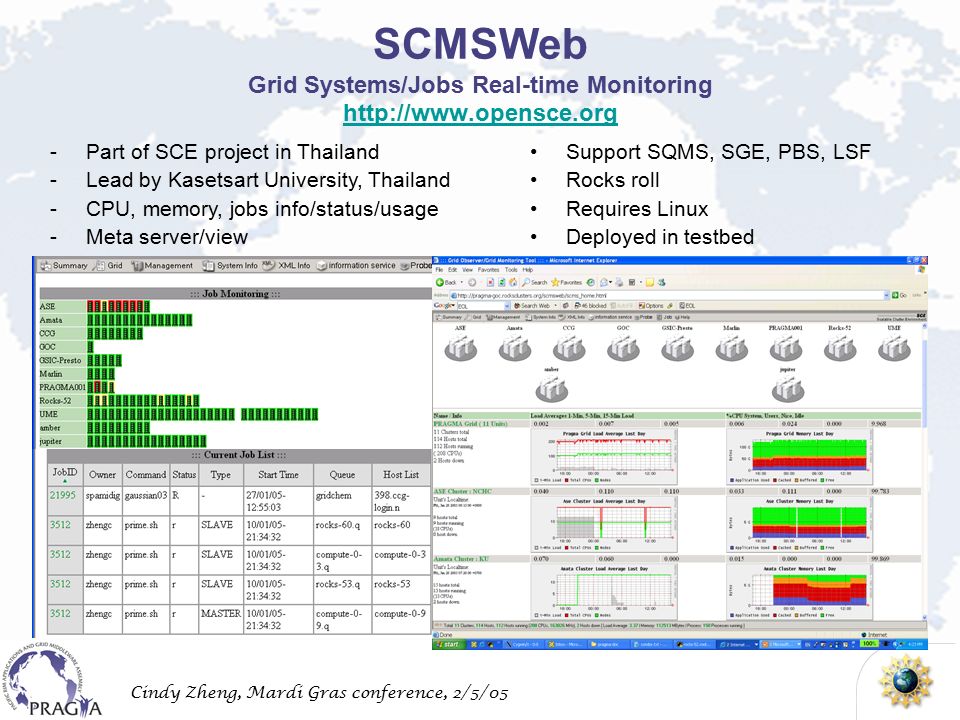Click the IE Print toolbar icon

click(x=619, y=282)
